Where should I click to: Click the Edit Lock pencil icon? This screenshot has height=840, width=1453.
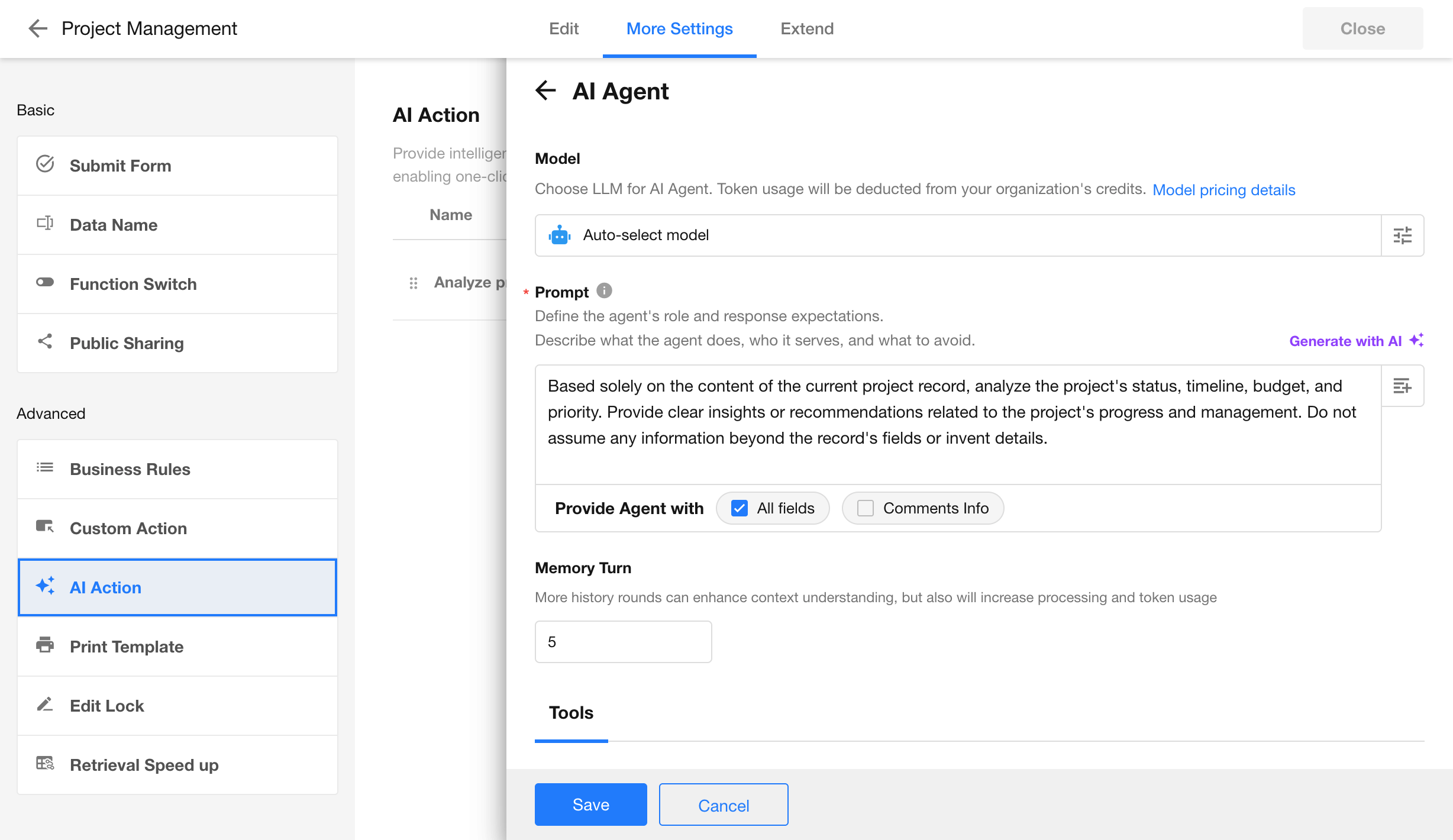point(45,704)
